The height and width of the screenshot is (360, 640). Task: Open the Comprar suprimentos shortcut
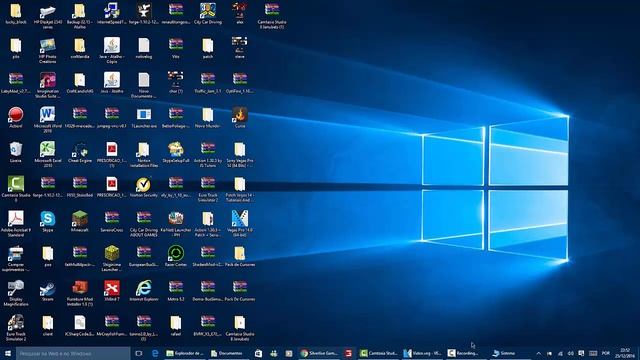coord(16,253)
